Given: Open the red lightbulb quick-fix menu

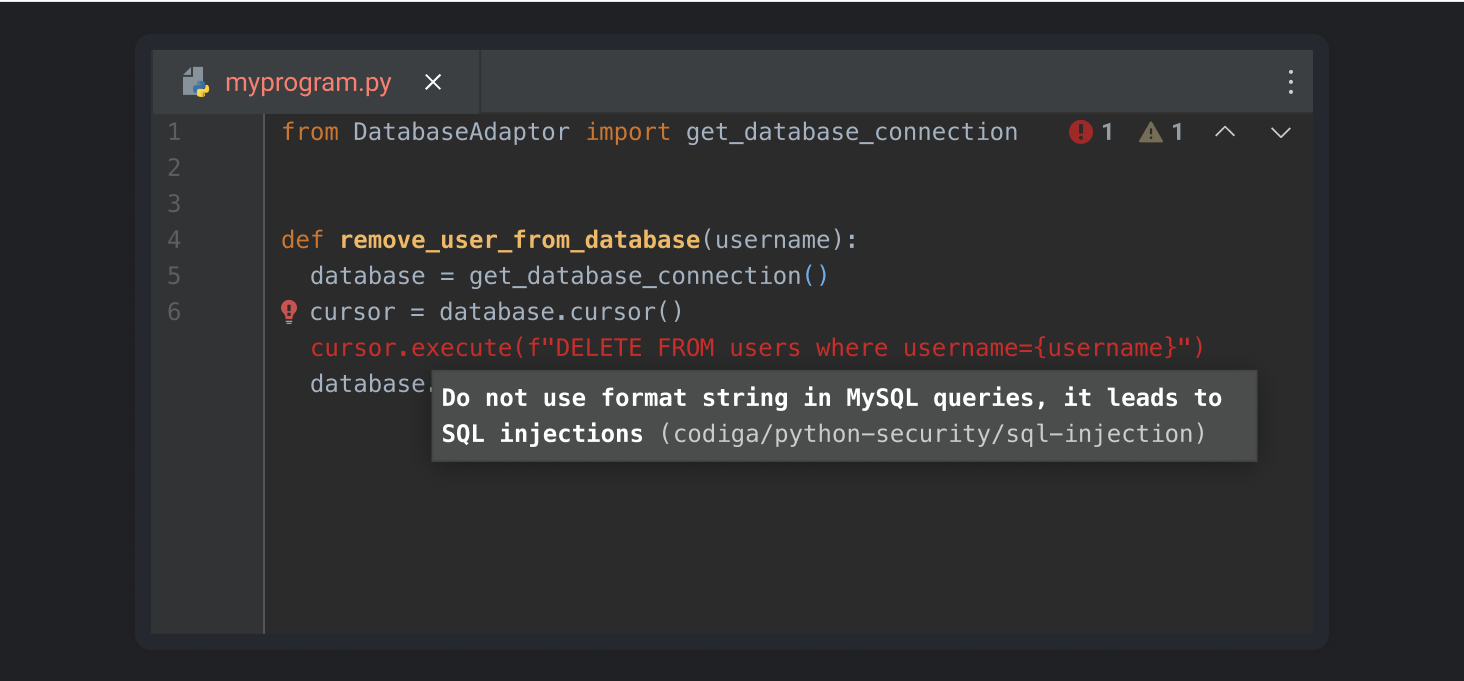Looking at the screenshot, I should (x=289, y=312).
